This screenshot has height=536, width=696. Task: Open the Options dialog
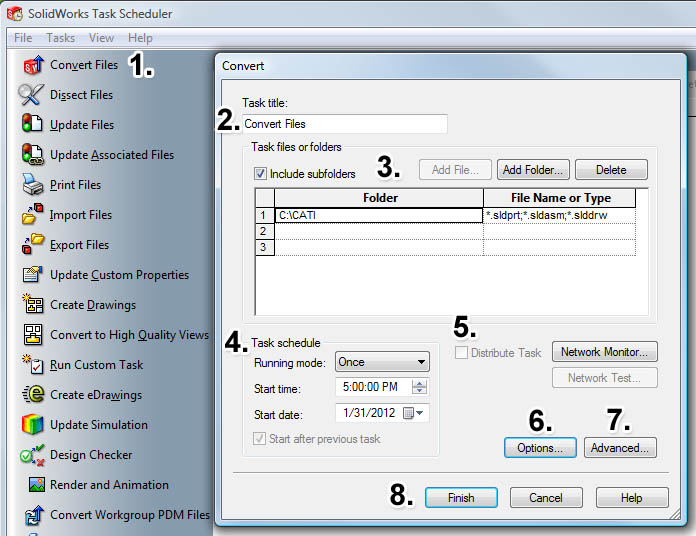point(540,448)
